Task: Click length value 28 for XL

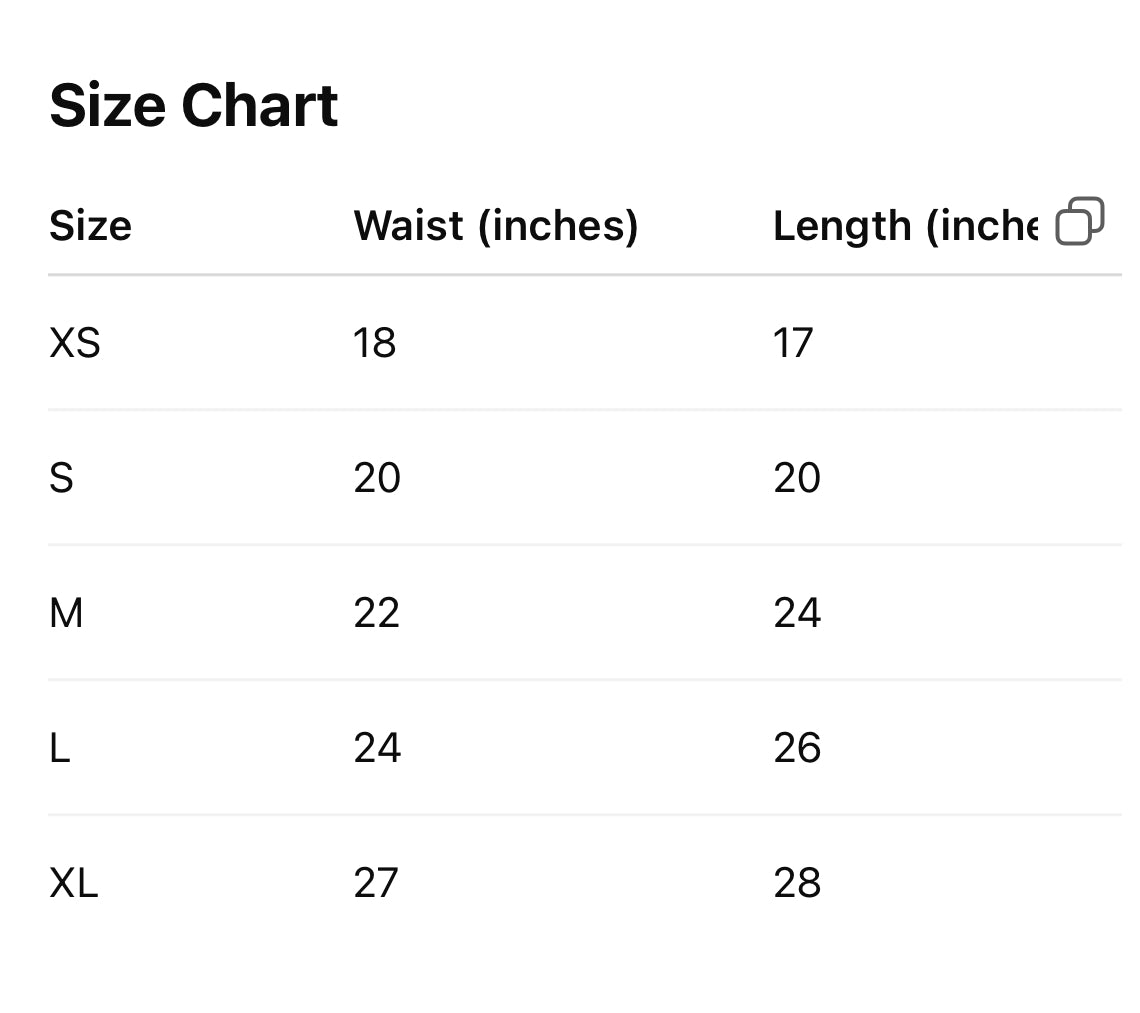Action: click(x=798, y=883)
